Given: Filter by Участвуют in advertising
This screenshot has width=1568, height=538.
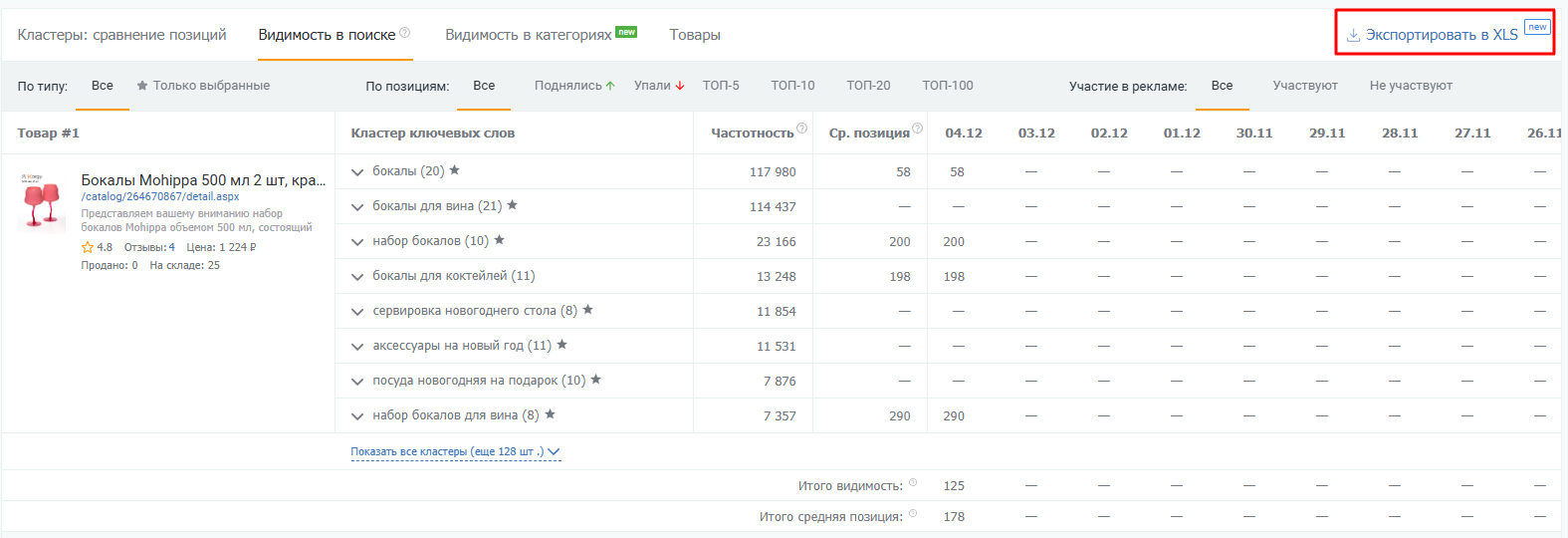Looking at the screenshot, I should (x=1305, y=86).
